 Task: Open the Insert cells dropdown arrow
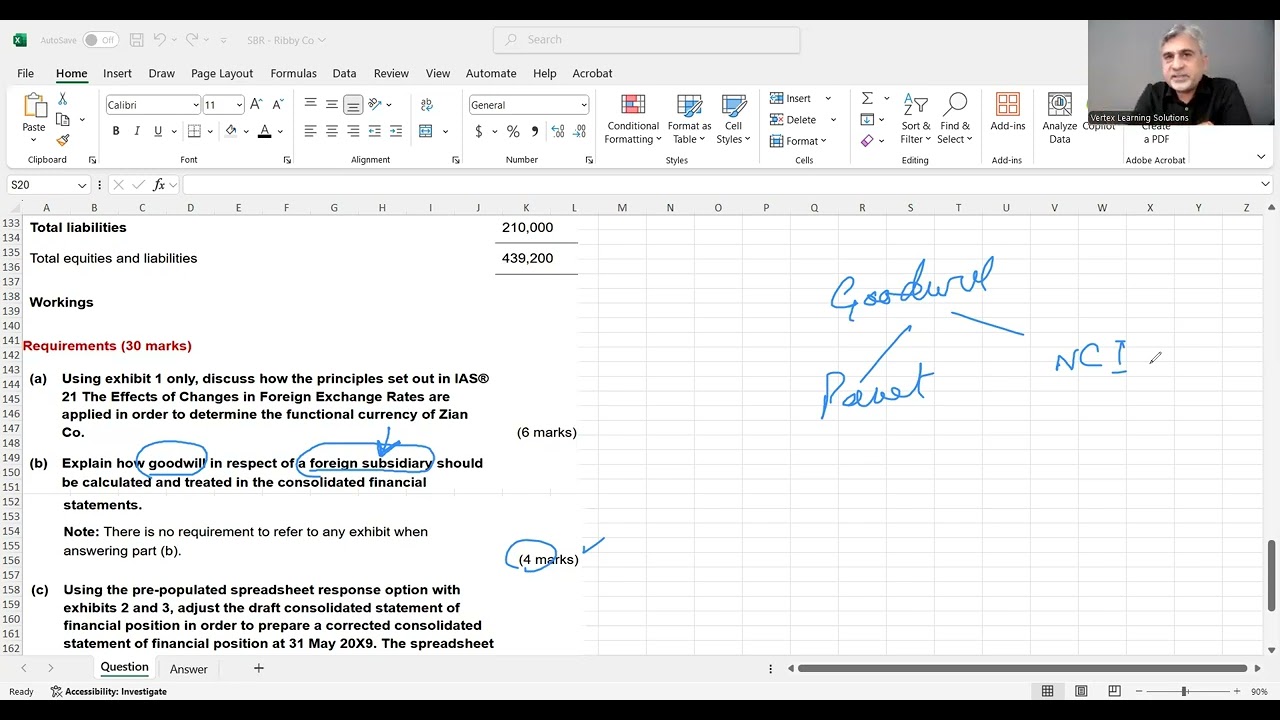828,98
